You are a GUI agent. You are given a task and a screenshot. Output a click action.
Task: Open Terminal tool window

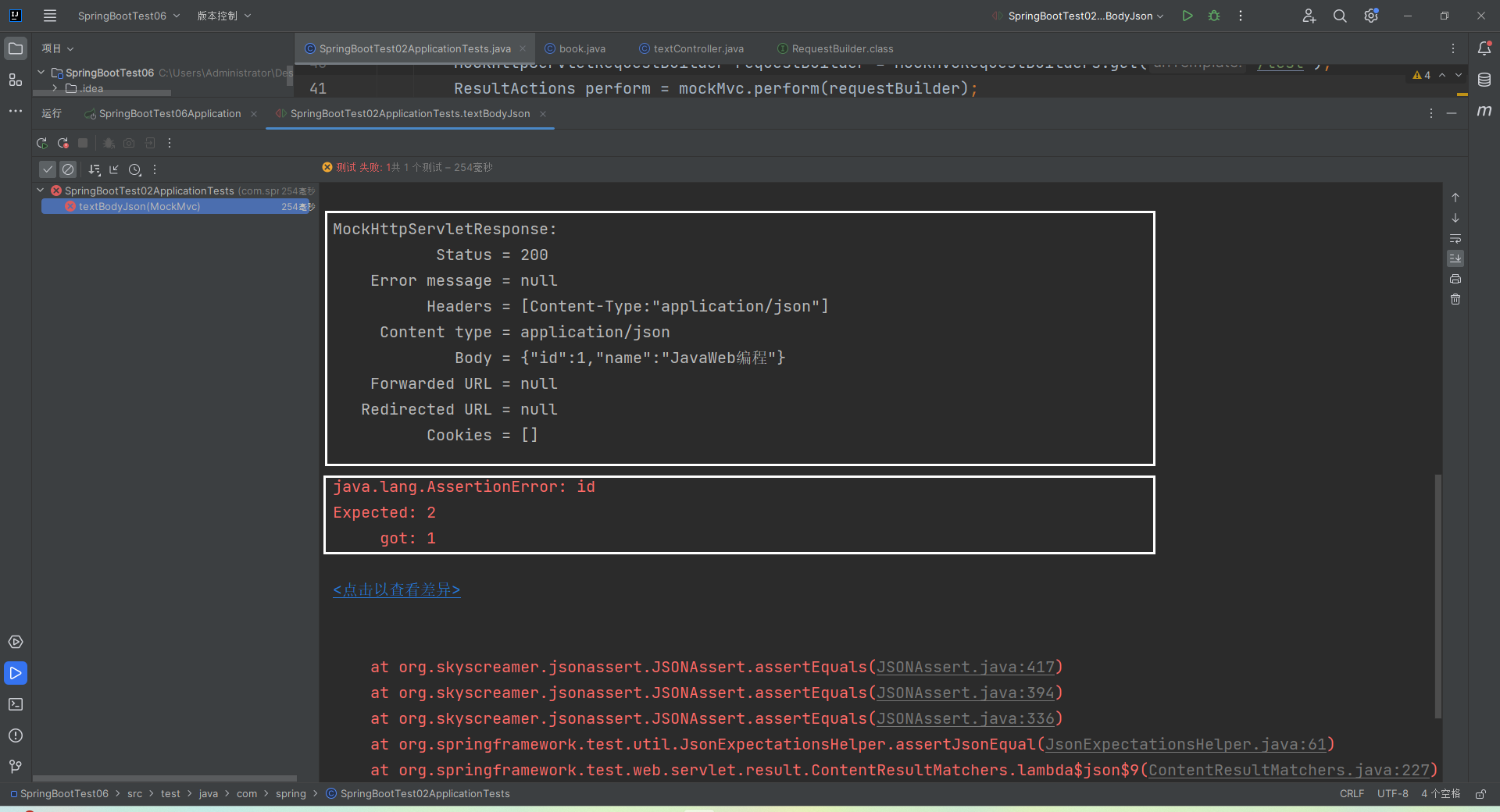[x=16, y=704]
